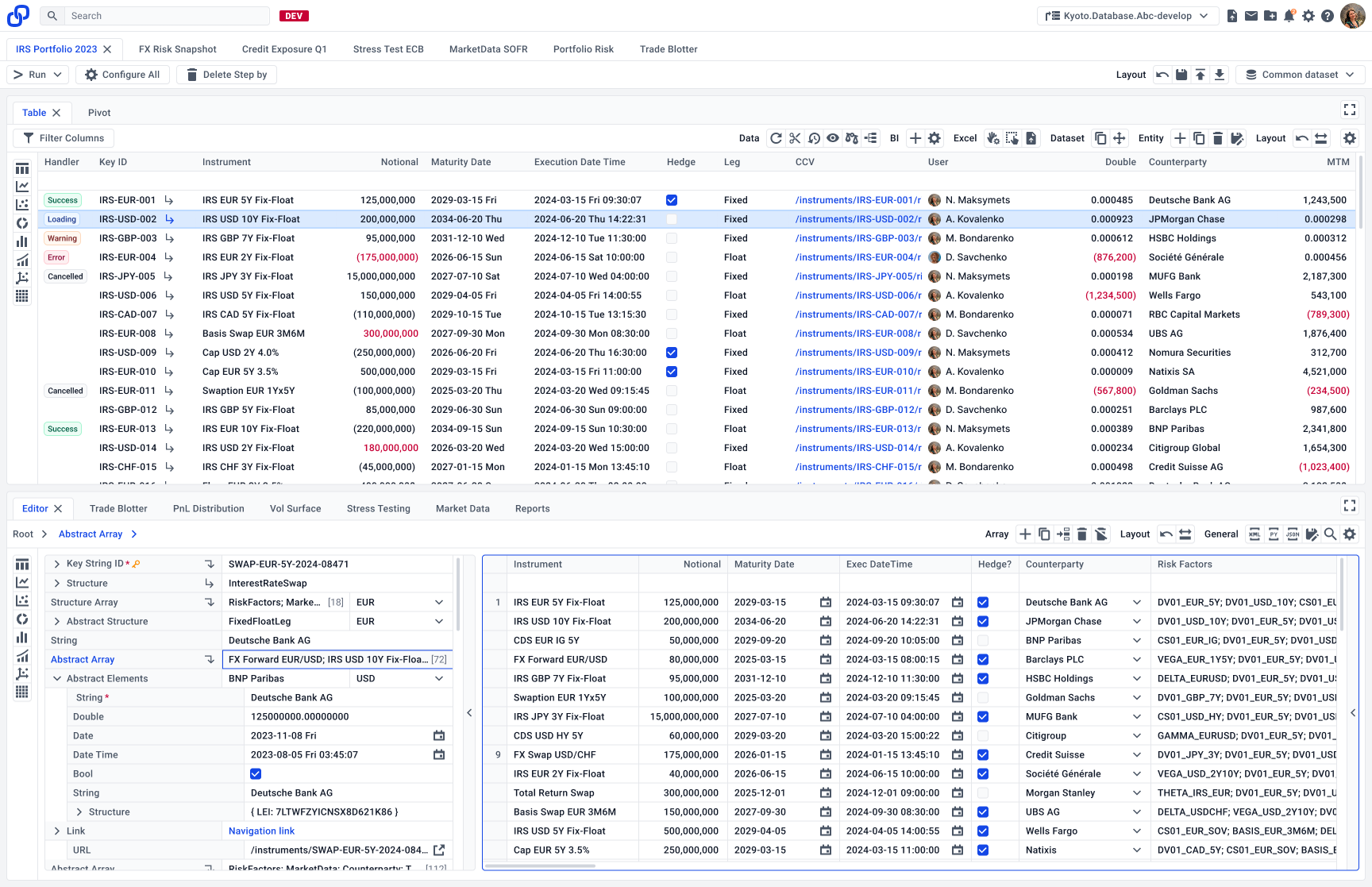The image size is (1372, 887).
Task: Click the refresh data icon in table toolbar
Action: pyautogui.click(x=776, y=138)
